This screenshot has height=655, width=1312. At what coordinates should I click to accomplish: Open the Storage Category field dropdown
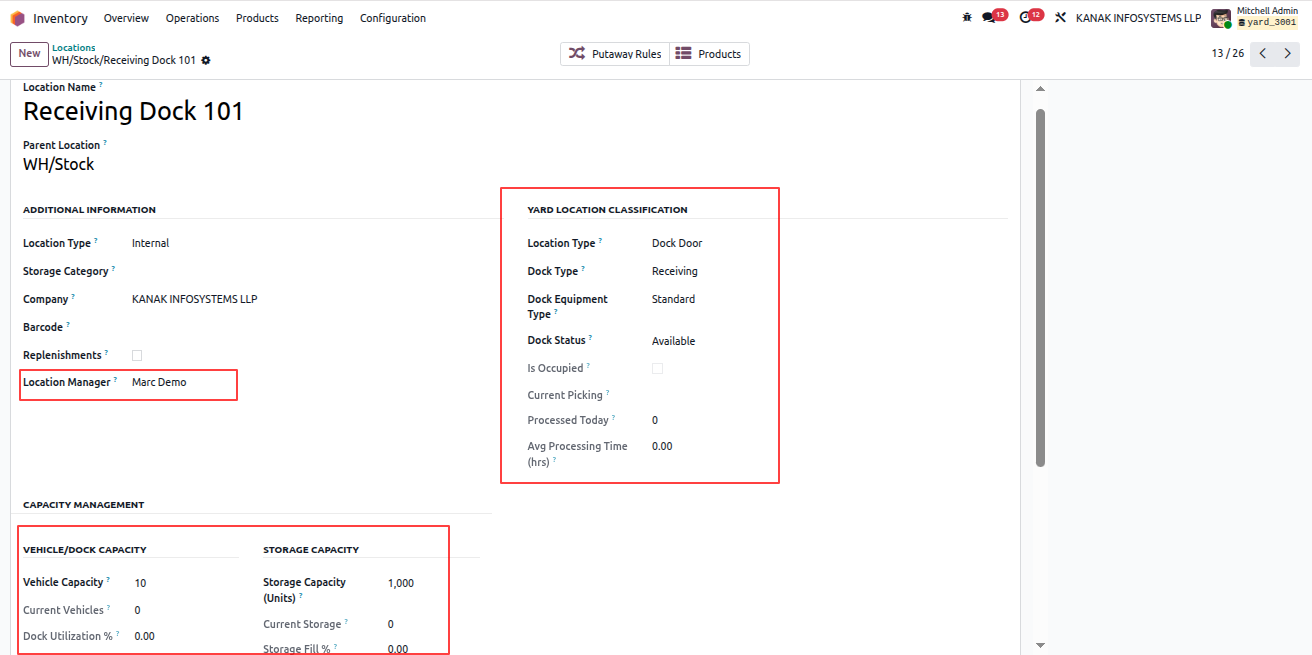click(x=310, y=271)
